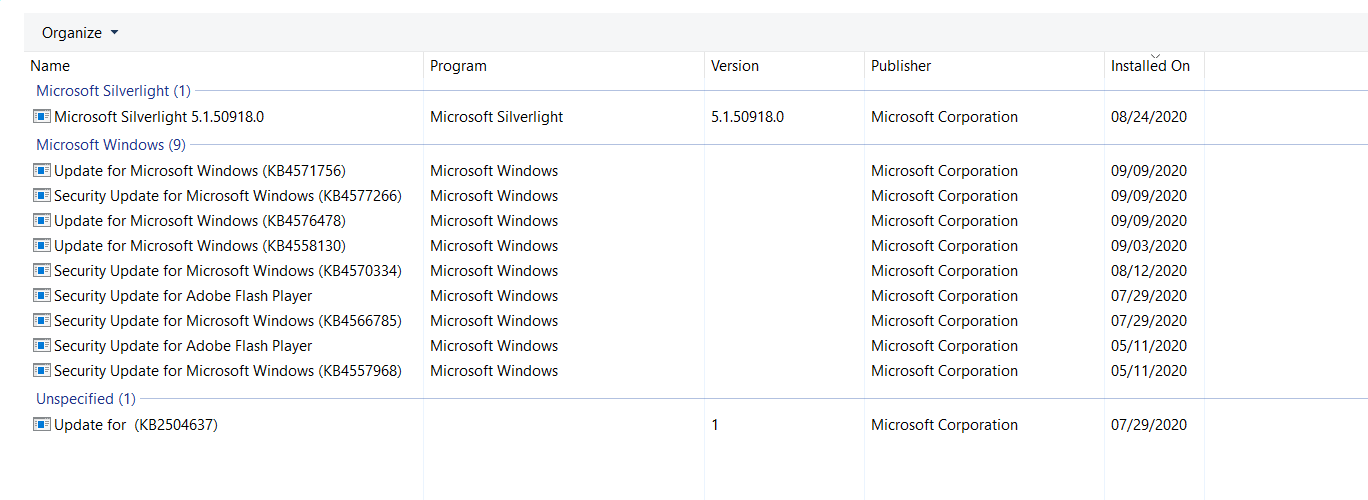Click icon of Adobe Flash update installed 07/29/2020
The width and height of the screenshot is (1368, 500).
pos(42,296)
